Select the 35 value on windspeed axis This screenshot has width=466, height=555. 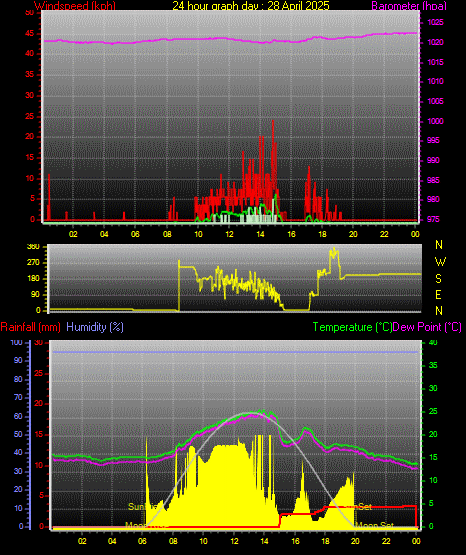pyautogui.click(x=30, y=74)
